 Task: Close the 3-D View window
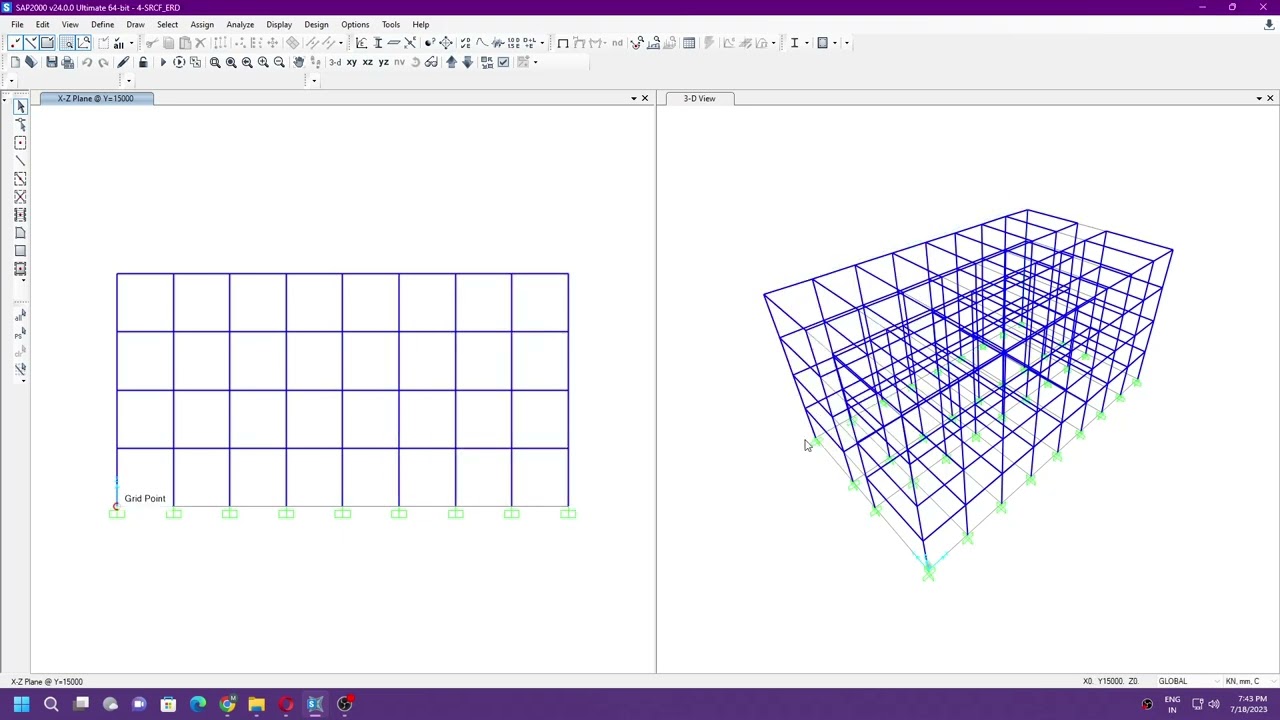click(x=1270, y=98)
